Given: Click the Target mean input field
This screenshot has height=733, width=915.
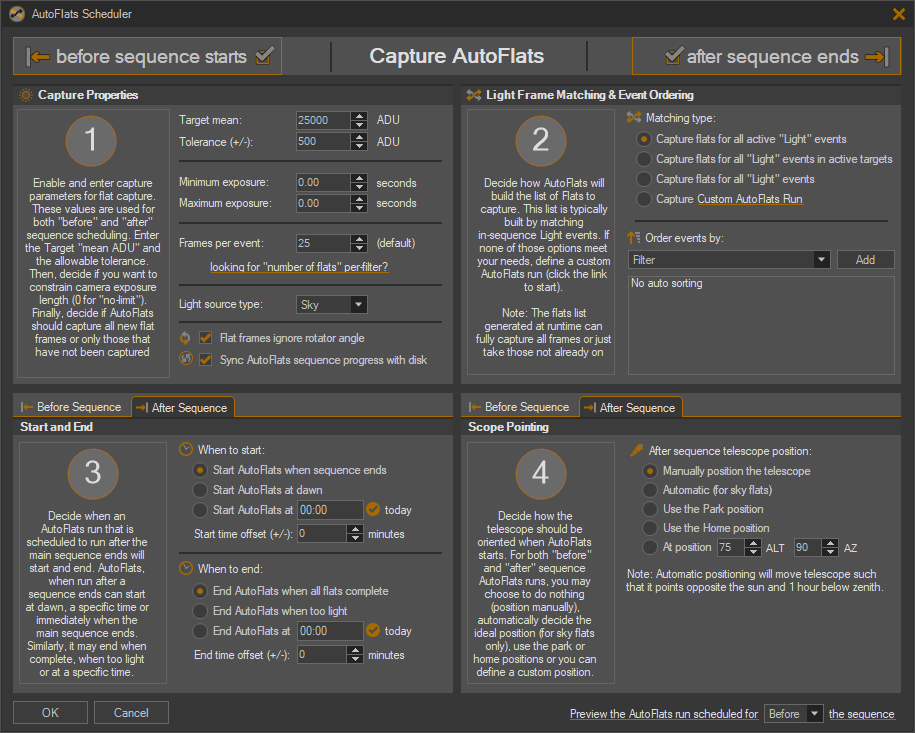Looking at the screenshot, I should click(x=324, y=120).
